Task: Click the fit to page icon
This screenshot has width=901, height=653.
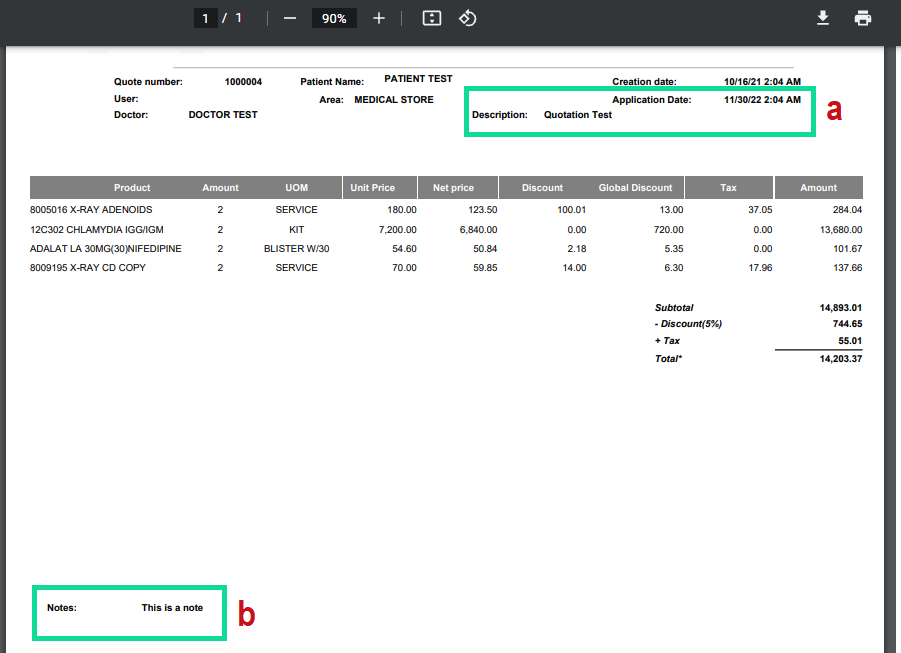Action: tap(432, 18)
